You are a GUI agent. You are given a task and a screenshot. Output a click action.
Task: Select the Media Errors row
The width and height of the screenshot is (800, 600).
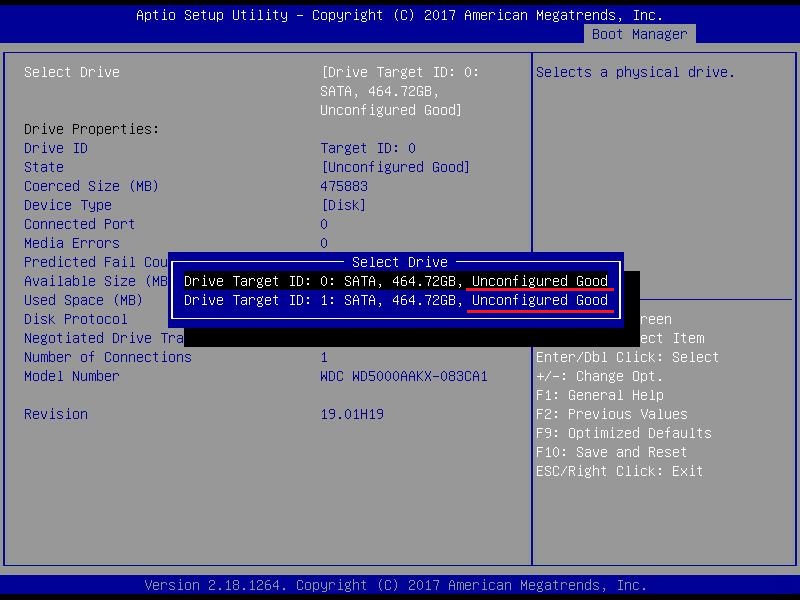pyautogui.click(x=72, y=243)
